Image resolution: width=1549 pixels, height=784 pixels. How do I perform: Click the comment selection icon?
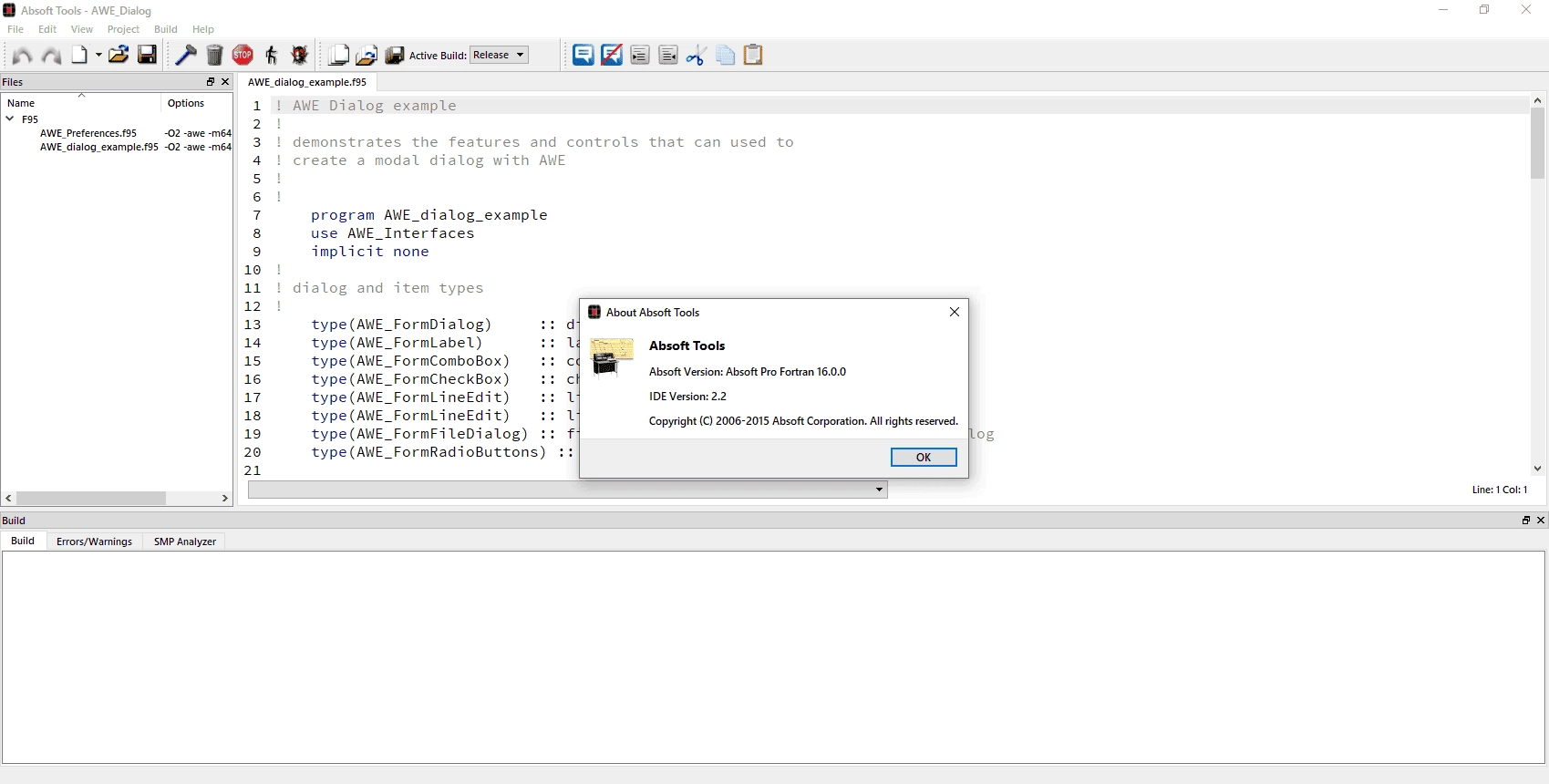(583, 55)
